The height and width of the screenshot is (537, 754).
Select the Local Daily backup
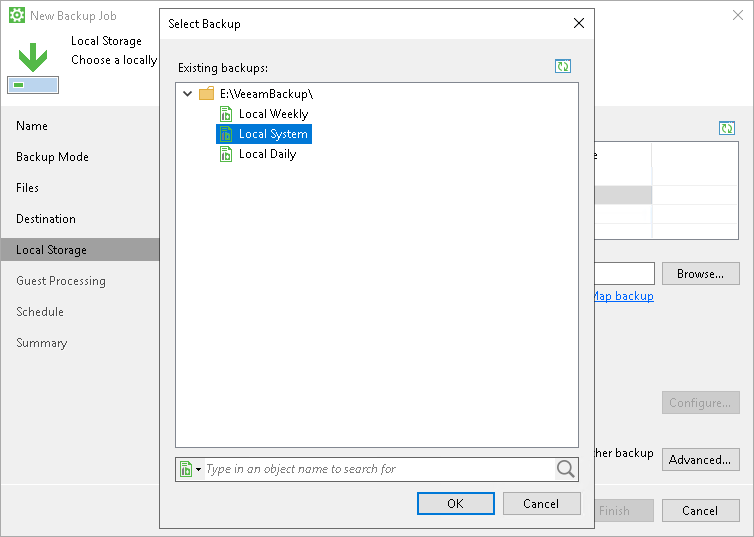click(267, 154)
